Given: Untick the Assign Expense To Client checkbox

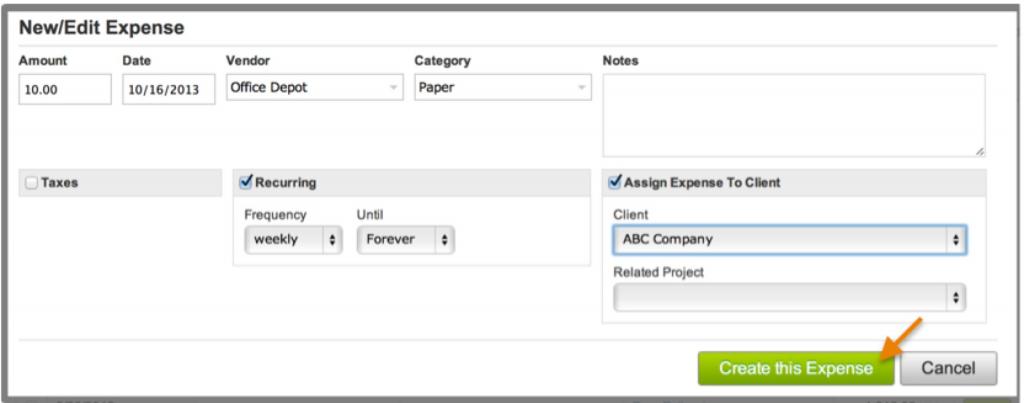Looking at the screenshot, I should click(x=615, y=183).
